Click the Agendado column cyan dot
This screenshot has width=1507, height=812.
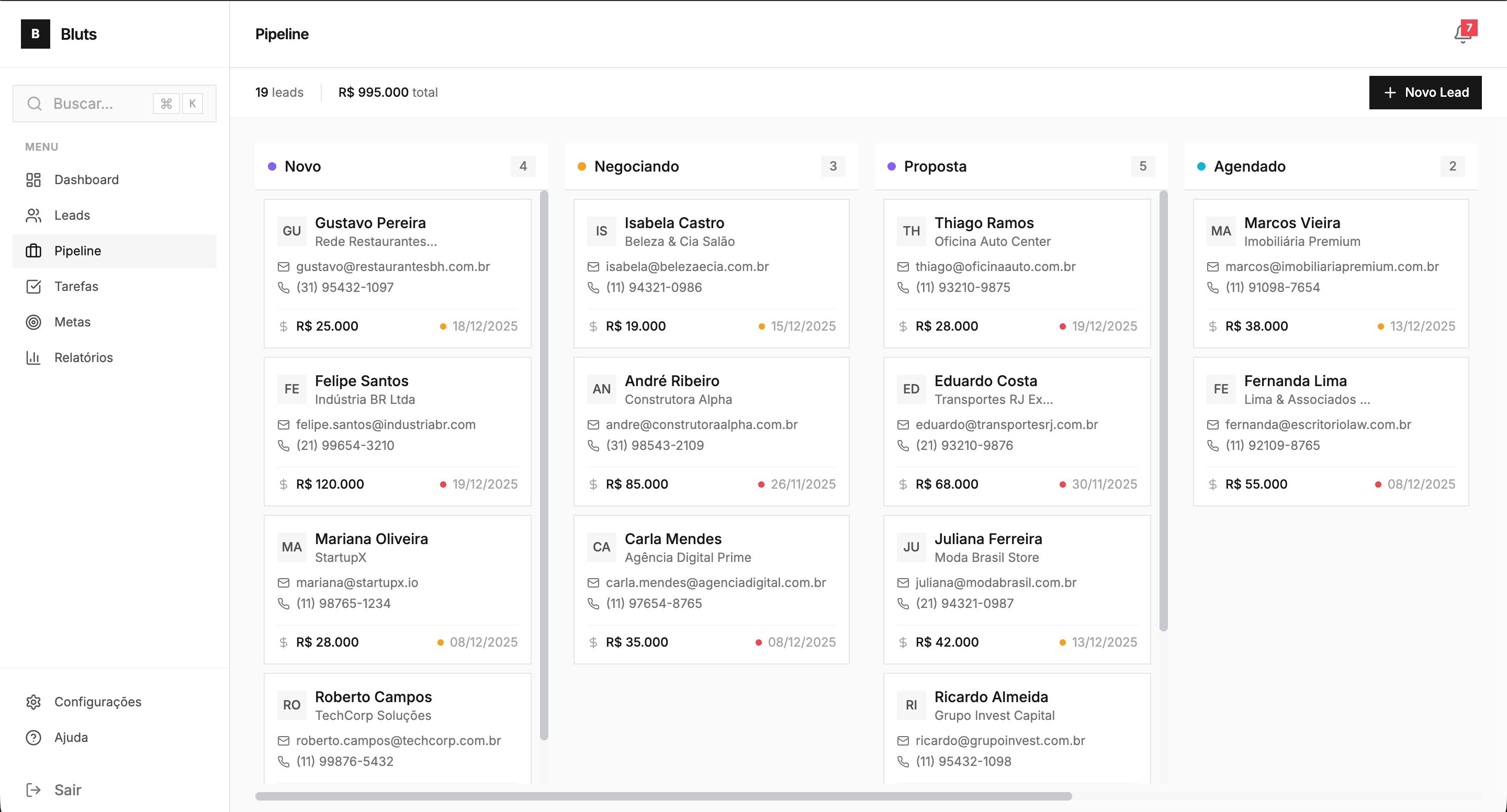tap(1201, 167)
